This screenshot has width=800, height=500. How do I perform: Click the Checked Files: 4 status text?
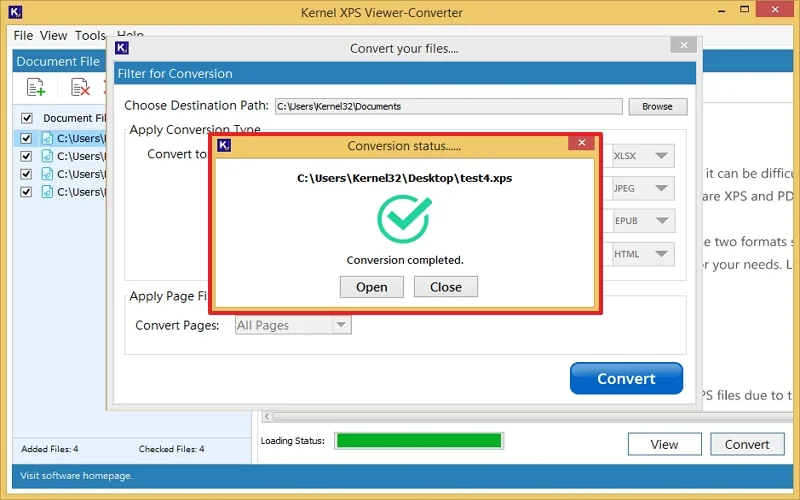(x=171, y=449)
